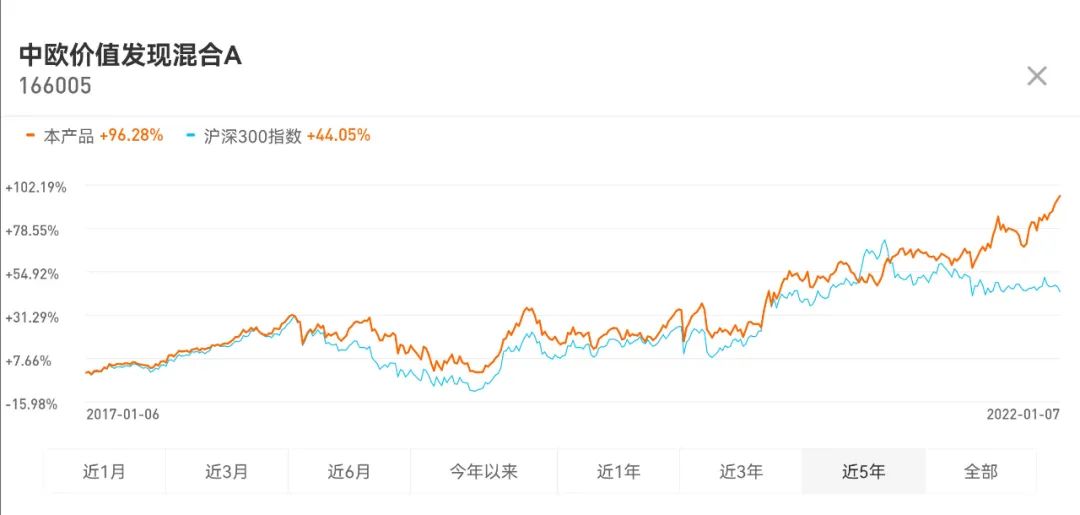Screen dimensions: 1080x515
Task: Switch to 近3月 time range
Action: [x=227, y=472]
